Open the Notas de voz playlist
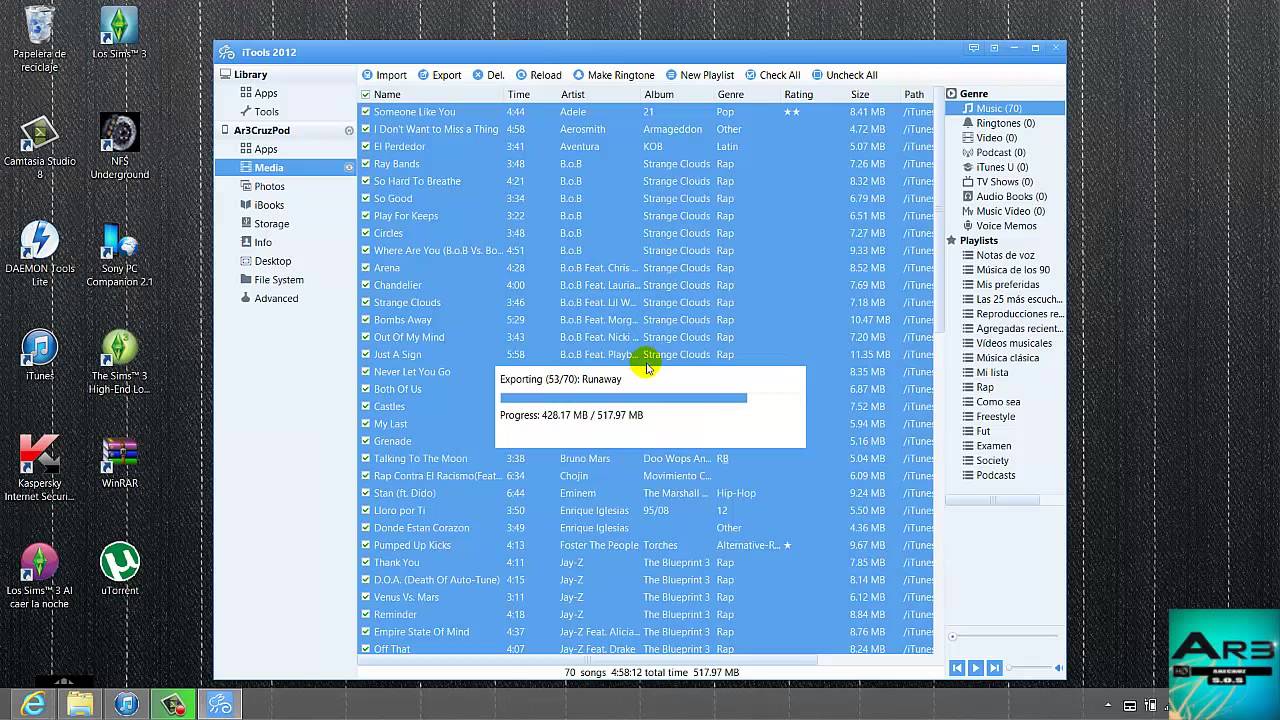 pyautogui.click(x=998, y=255)
